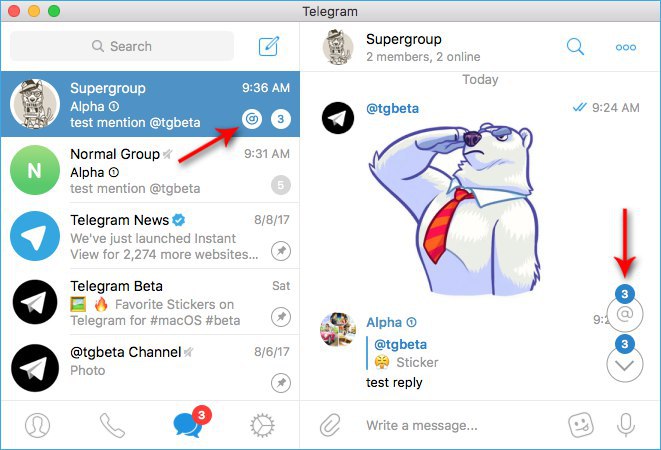Click verified badge next to Telegram News

pyautogui.click(x=179, y=220)
